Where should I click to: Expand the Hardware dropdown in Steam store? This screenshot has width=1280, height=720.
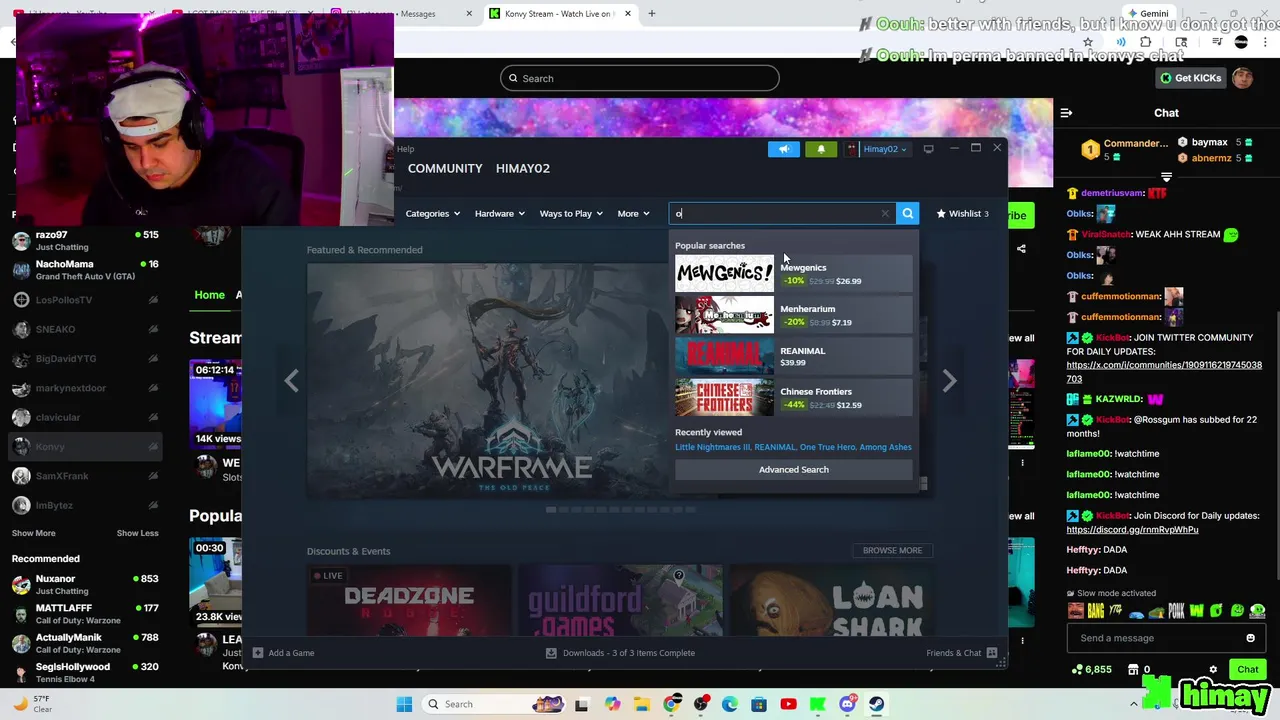[x=499, y=213]
